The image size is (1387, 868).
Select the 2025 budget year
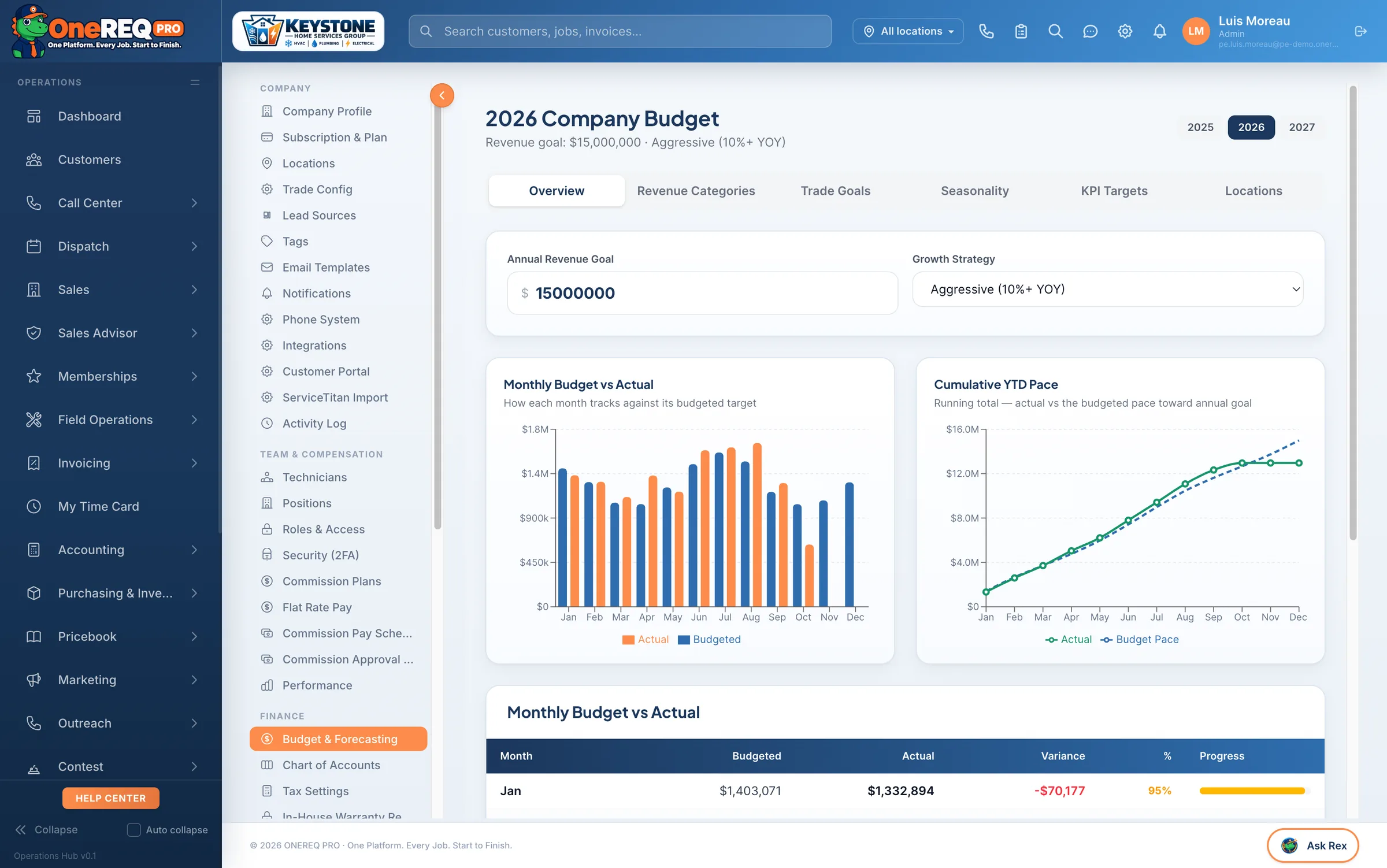click(1200, 127)
